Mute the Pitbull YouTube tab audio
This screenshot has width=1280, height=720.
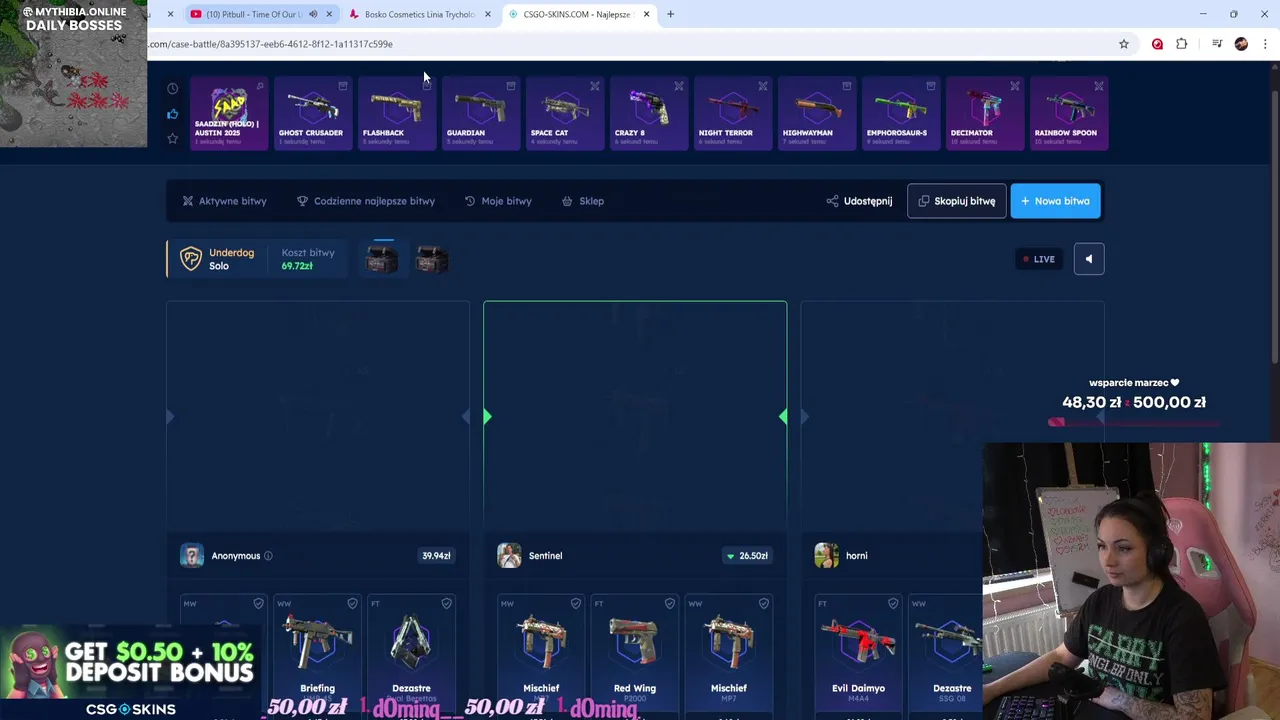(313, 14)
